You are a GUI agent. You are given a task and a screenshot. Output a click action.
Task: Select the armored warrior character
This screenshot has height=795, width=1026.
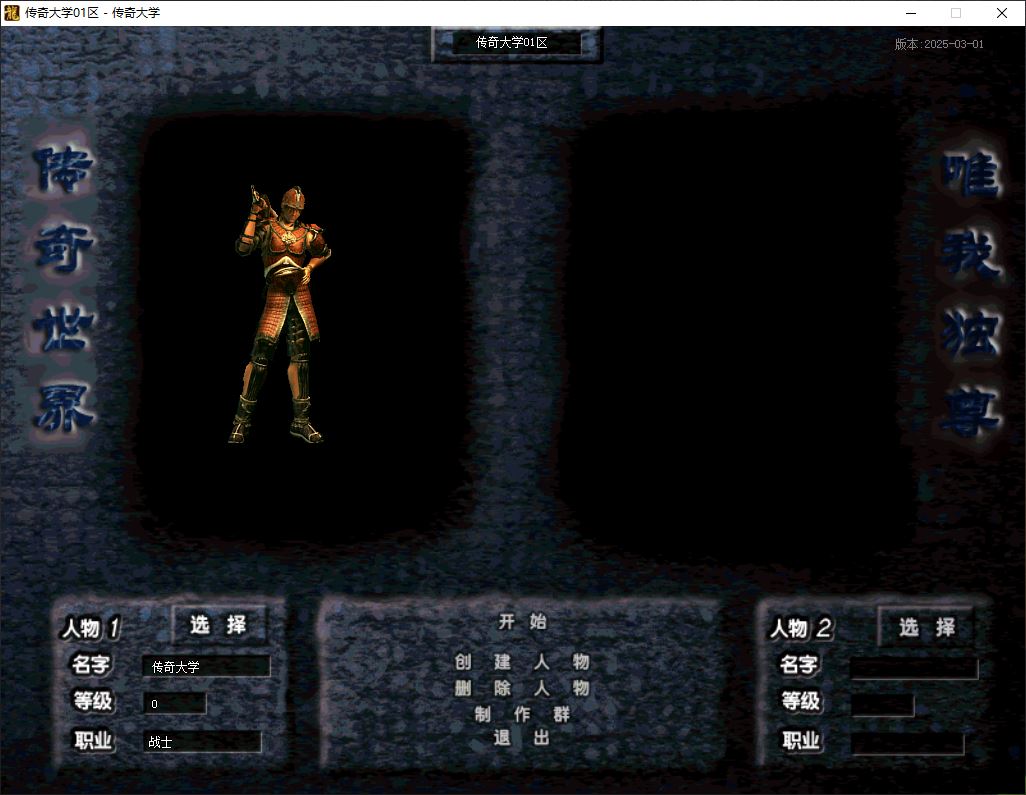click(278, 314)
